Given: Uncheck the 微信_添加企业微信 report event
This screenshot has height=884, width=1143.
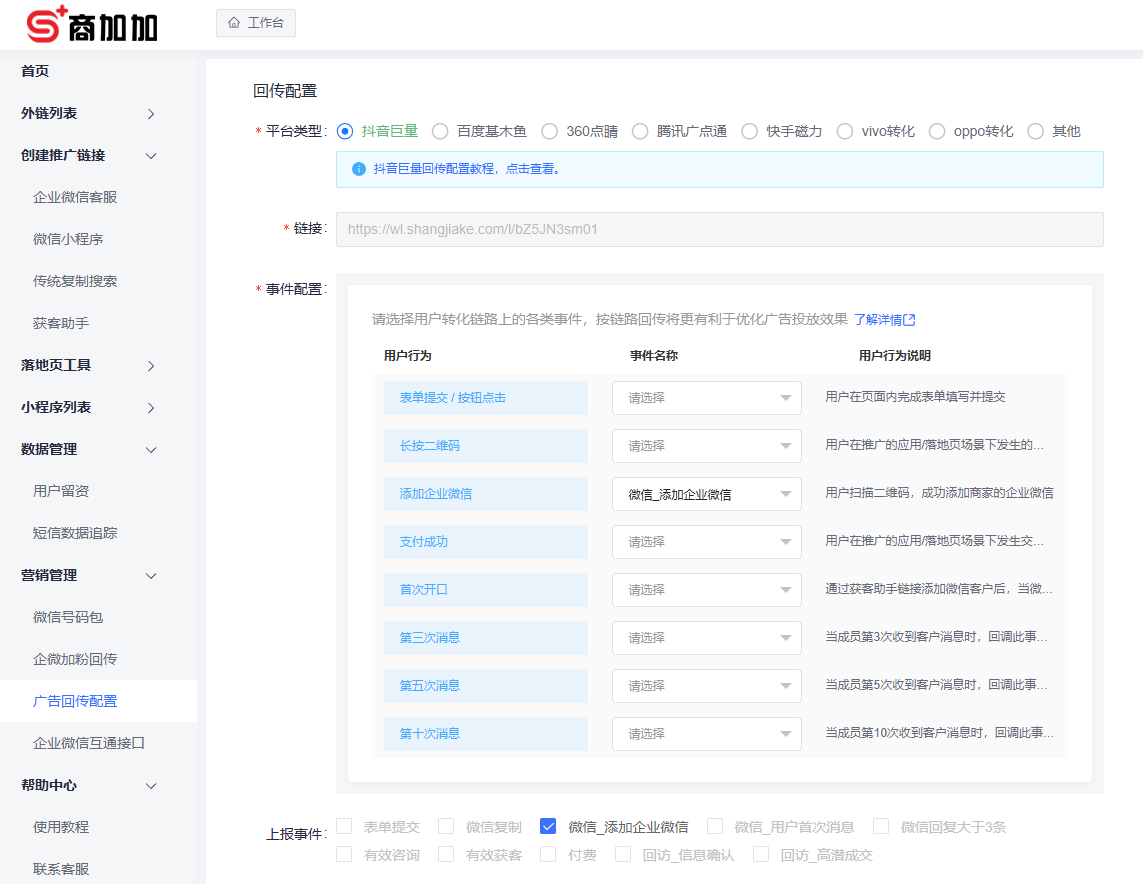Looking at the screenshot, I should click(548, 826).
